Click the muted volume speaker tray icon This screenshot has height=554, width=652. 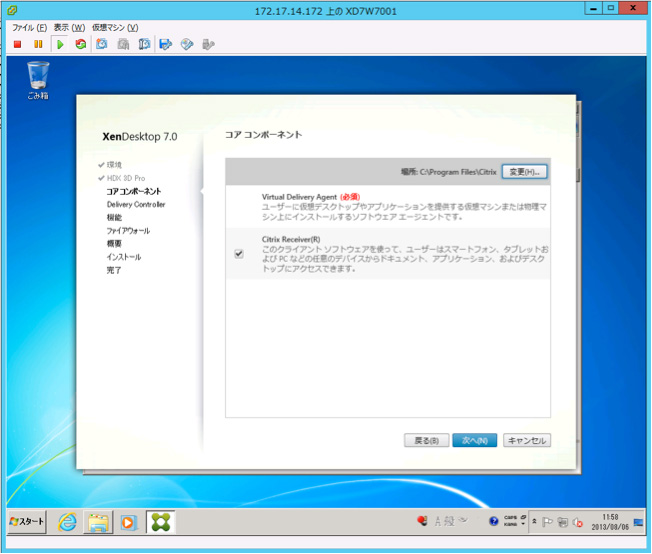pyautogui.click(x=578, y=522)
